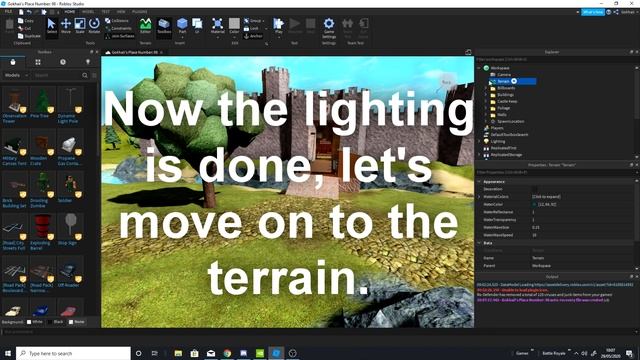
Task: Activate the Rotate tool
Action: click(x=94, y=26)
